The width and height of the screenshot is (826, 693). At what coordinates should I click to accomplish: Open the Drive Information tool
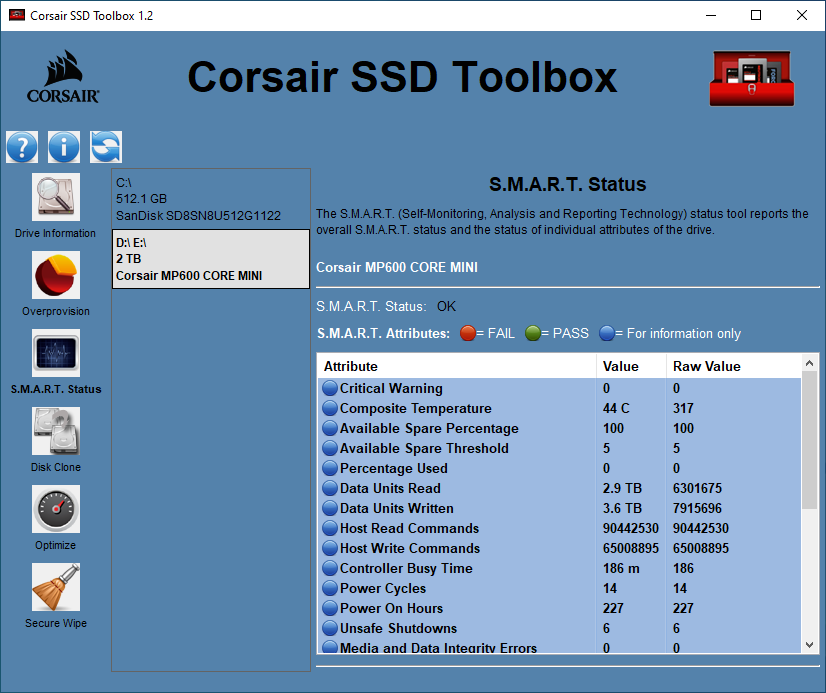tap(56, 198)
